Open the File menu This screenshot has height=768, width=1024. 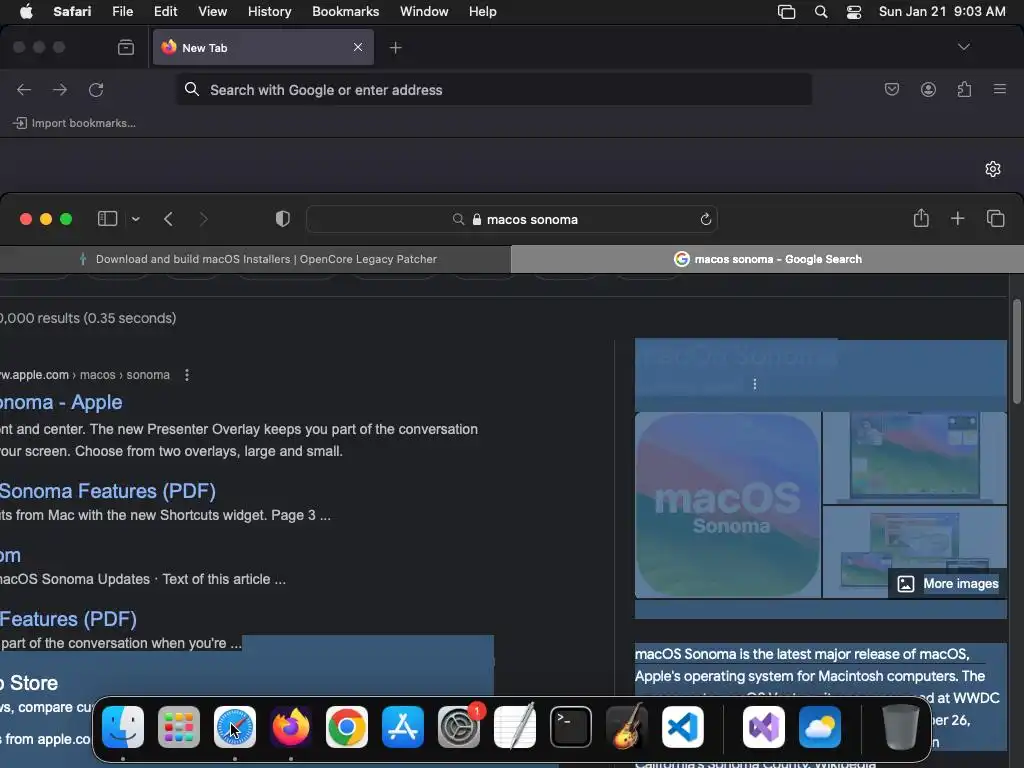(x=122, y=12)
